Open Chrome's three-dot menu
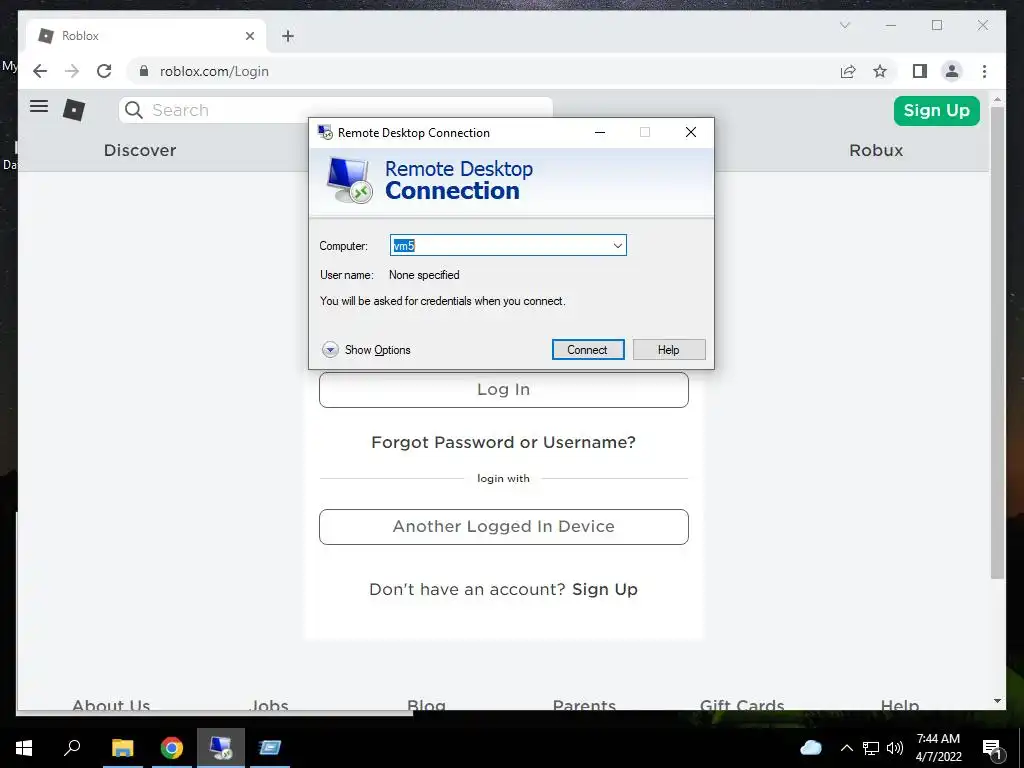 [984, 71]
